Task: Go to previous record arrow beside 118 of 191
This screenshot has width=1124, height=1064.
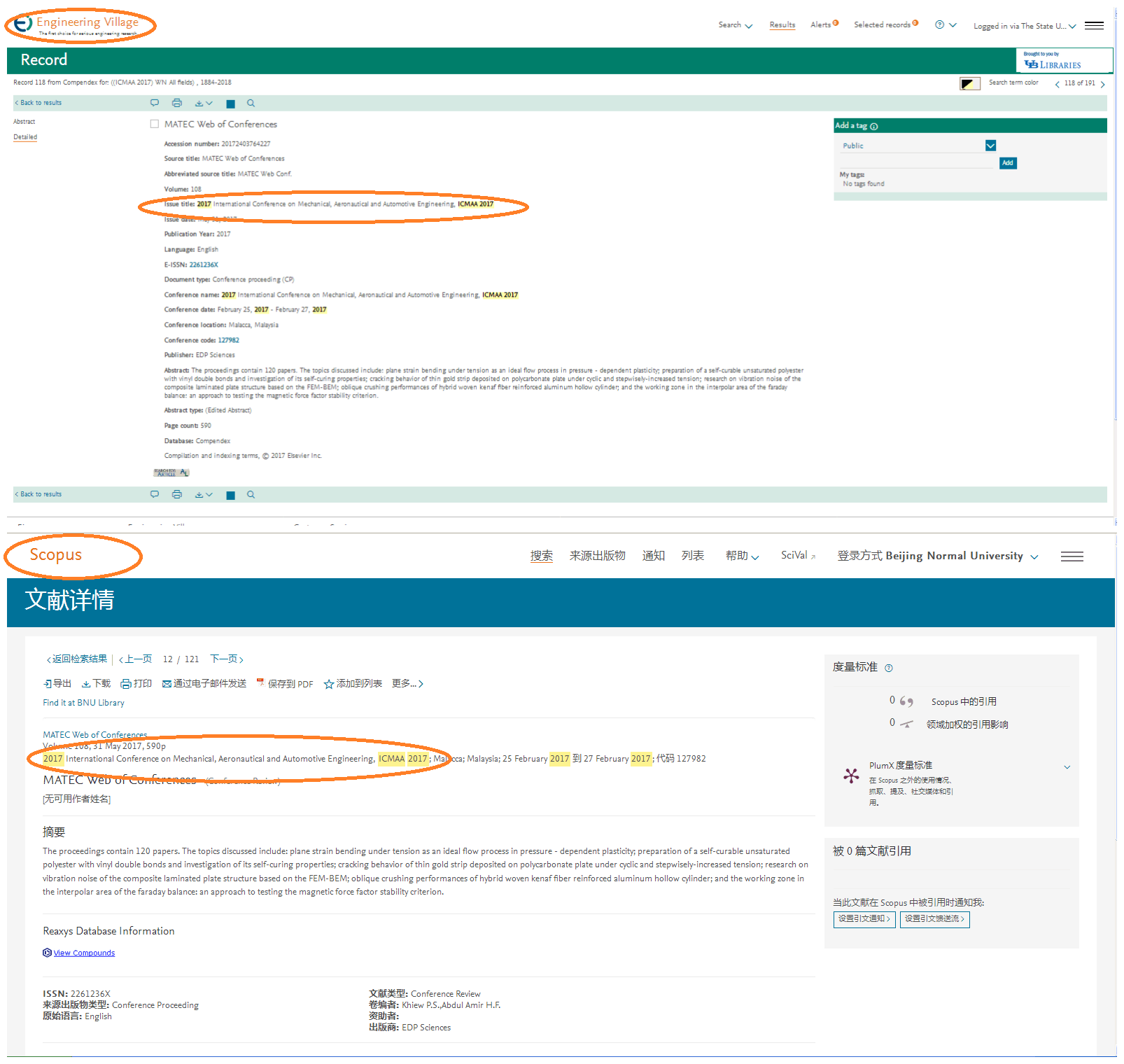Action: (1057, 85)
